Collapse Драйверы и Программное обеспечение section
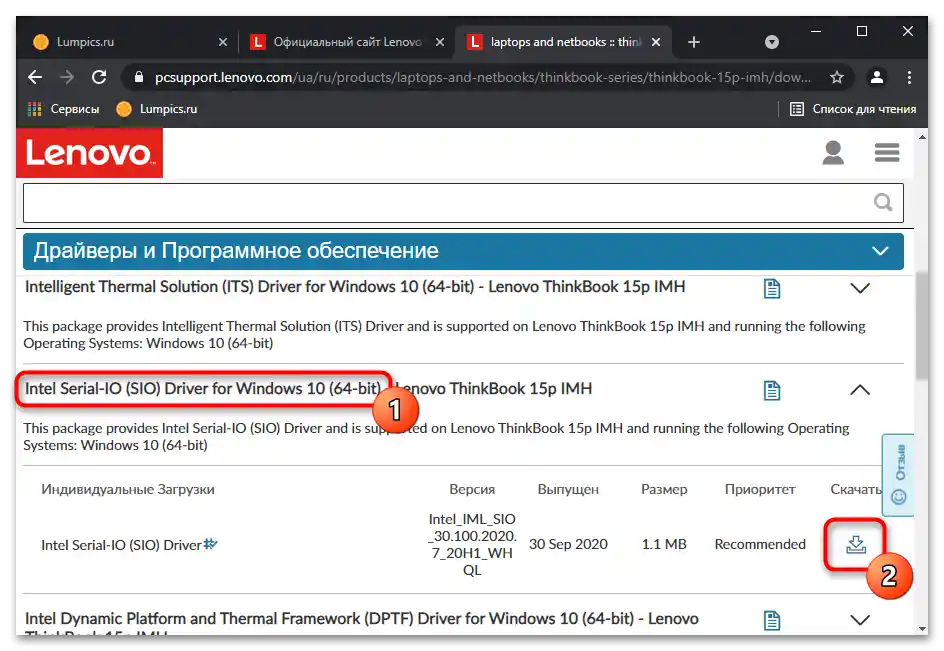This screenshot has width=944, height=651. point(880,251)
